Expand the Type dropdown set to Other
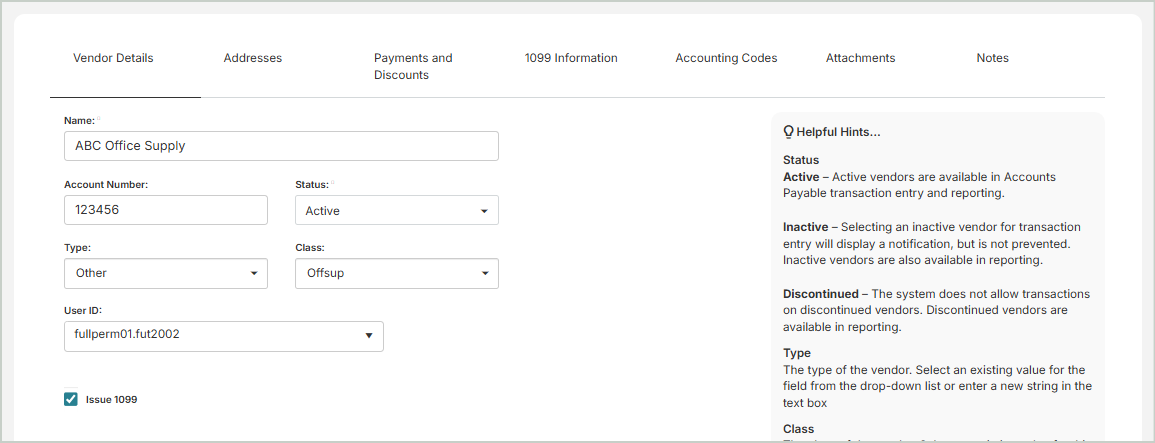Screen dimensions: 1155x443 (165, 273)
